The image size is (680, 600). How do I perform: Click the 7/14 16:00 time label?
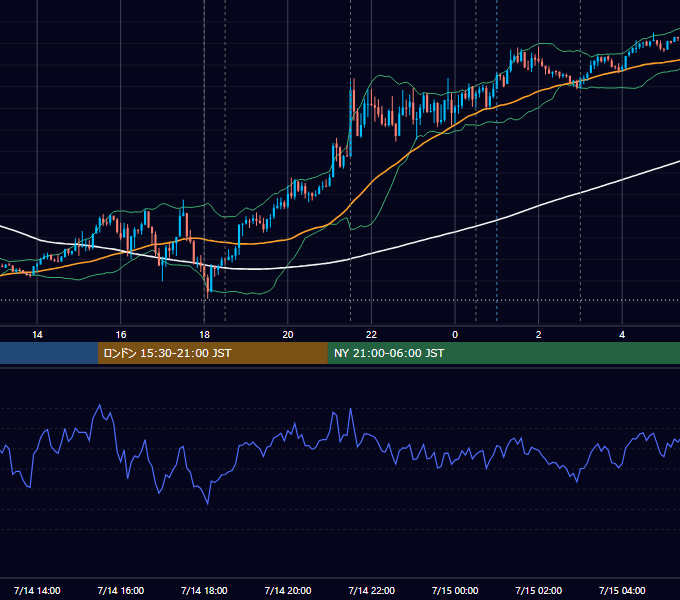(x=121, y=590)
